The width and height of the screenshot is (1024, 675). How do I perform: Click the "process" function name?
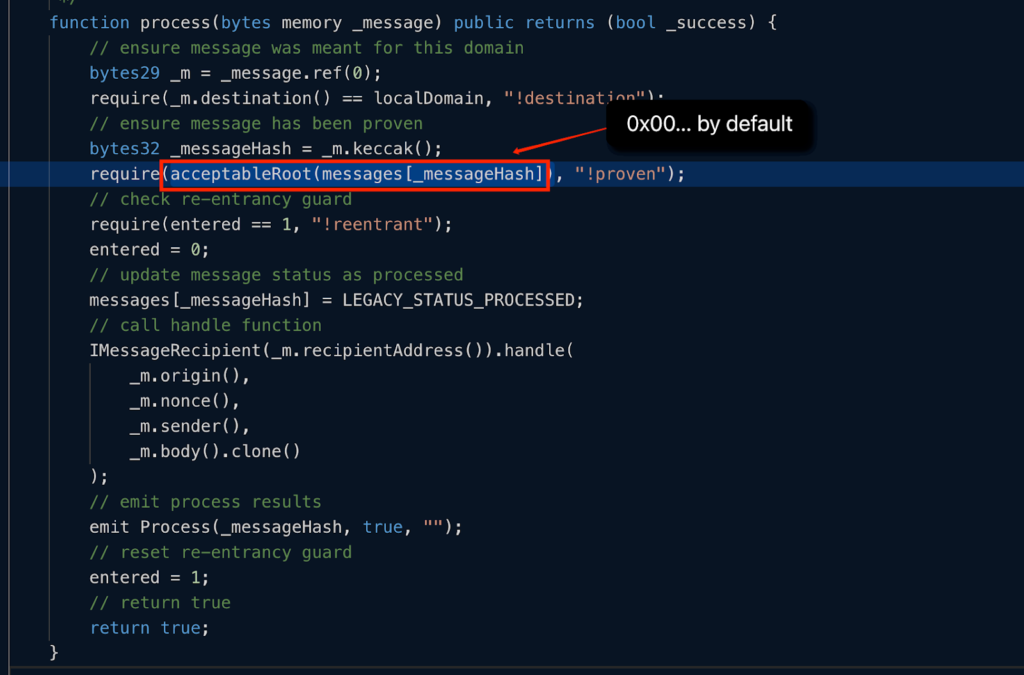coord(175,22)
